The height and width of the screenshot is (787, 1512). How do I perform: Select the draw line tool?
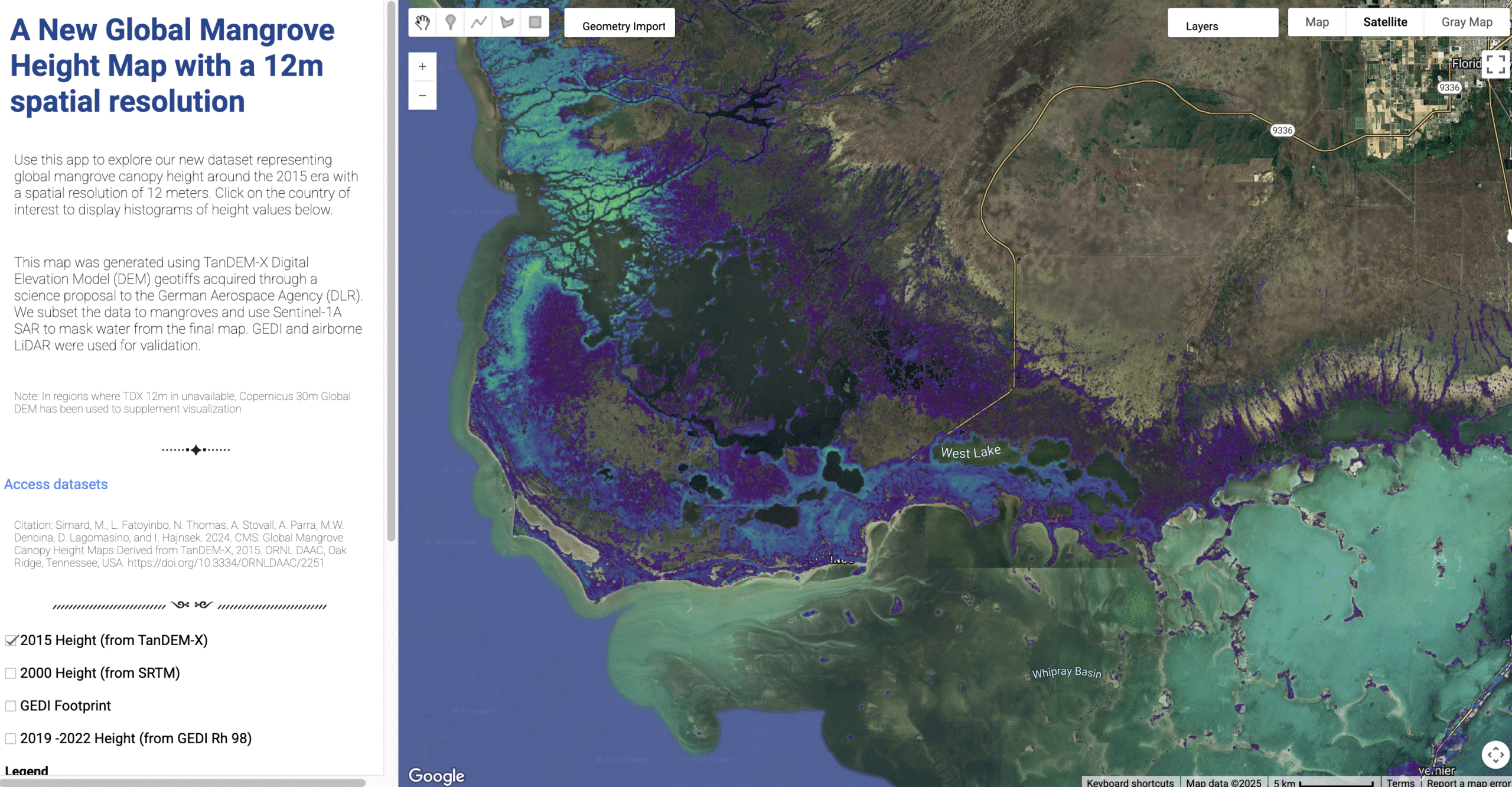click(478, 22)
